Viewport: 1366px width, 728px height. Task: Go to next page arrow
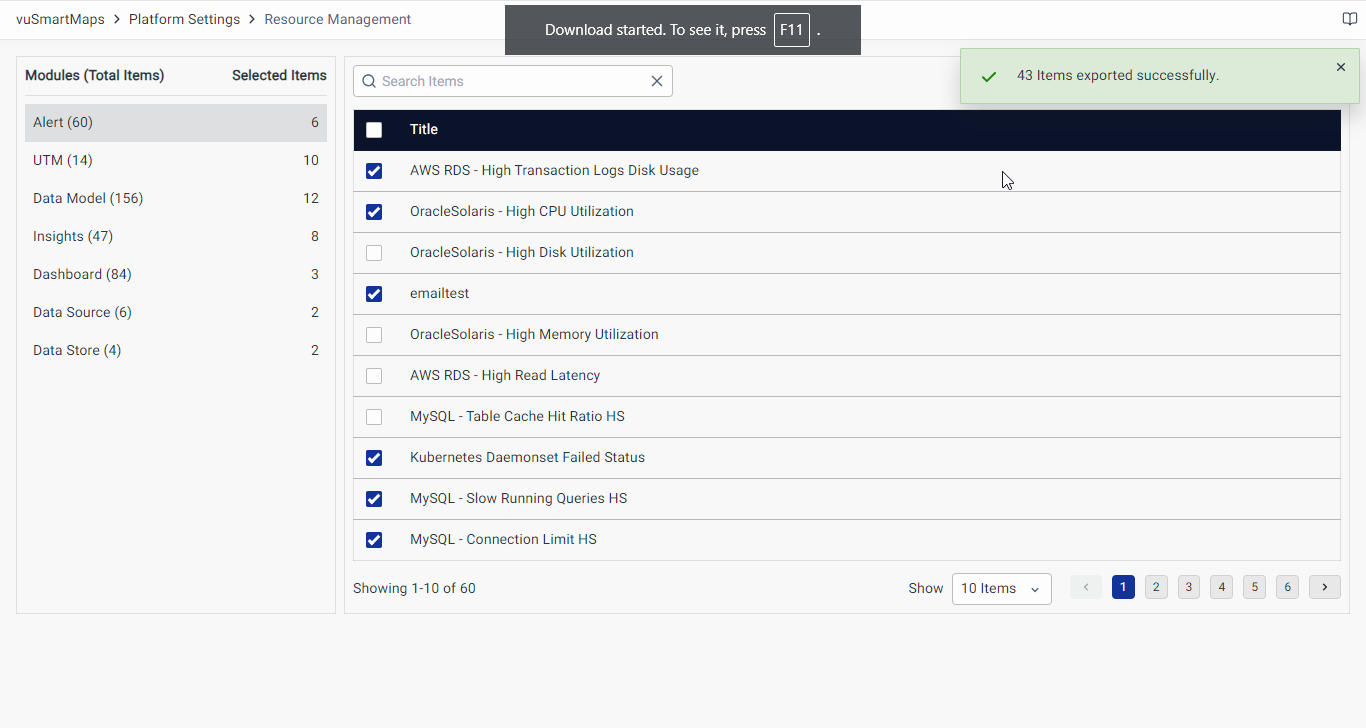point(1324,587)
